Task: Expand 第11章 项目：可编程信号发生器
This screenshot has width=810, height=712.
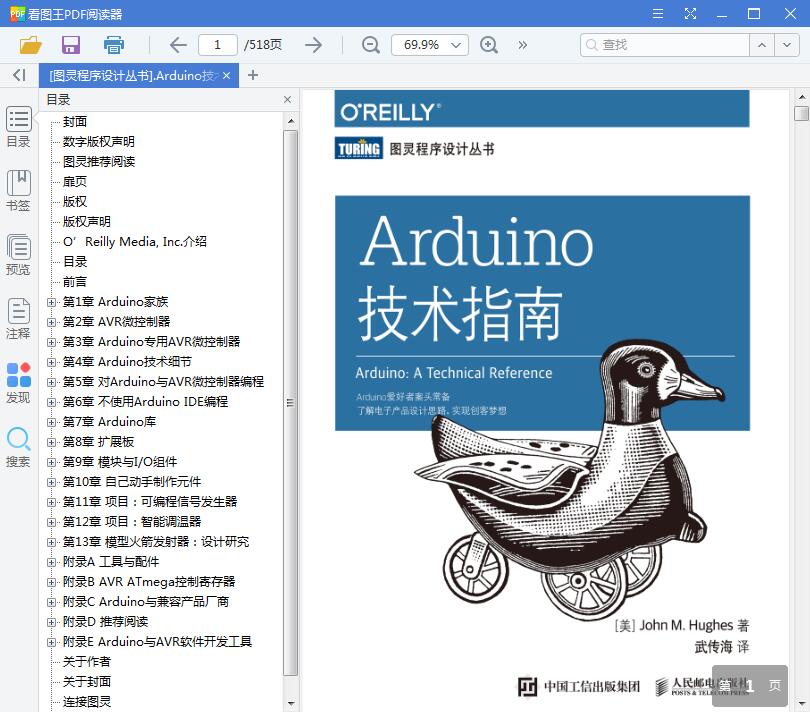Action: click(x=51, y=502)
